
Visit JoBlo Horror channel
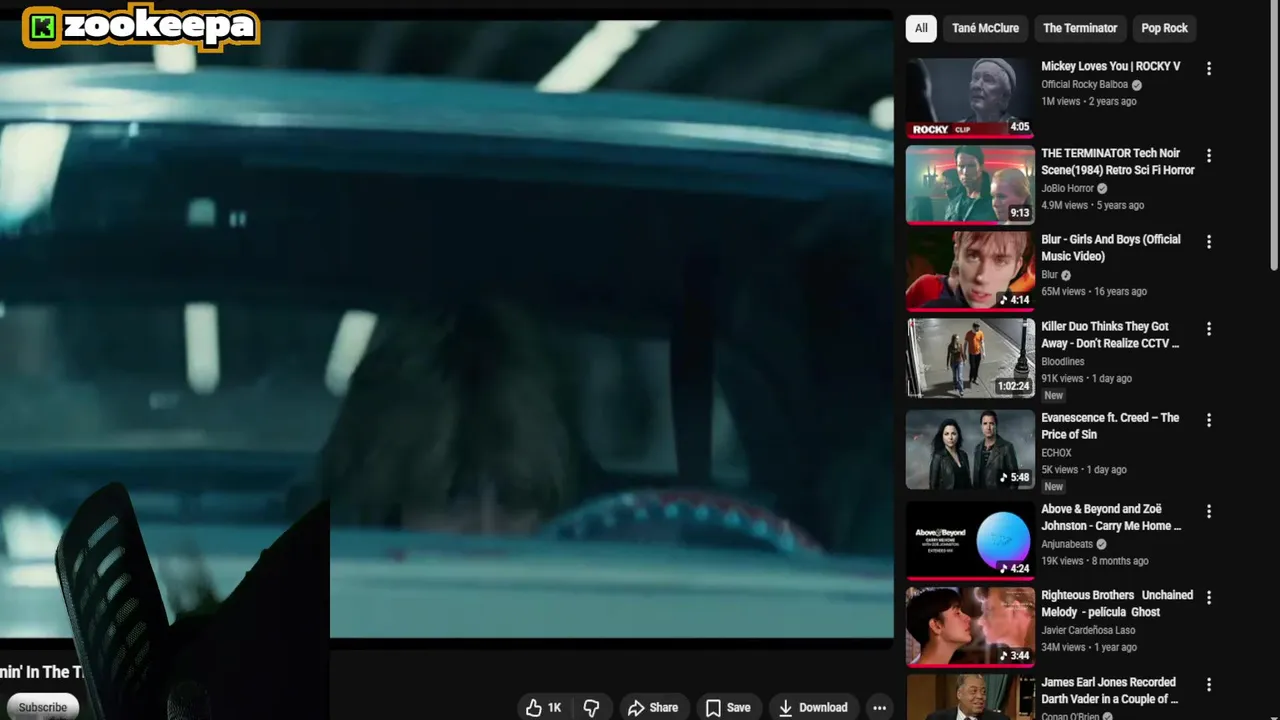pos(1067,188)
